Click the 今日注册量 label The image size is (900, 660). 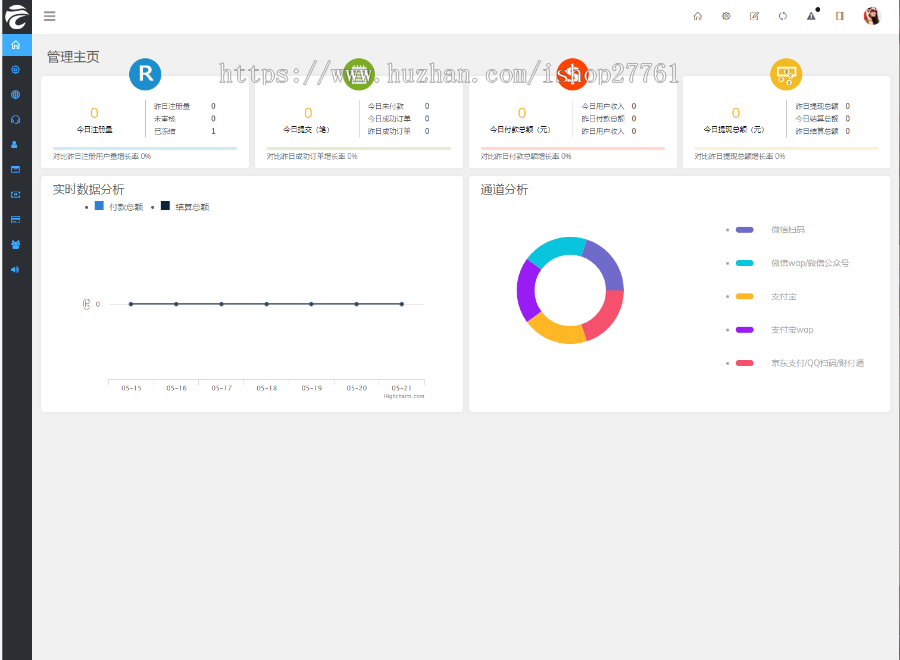[x=94, y=130]
